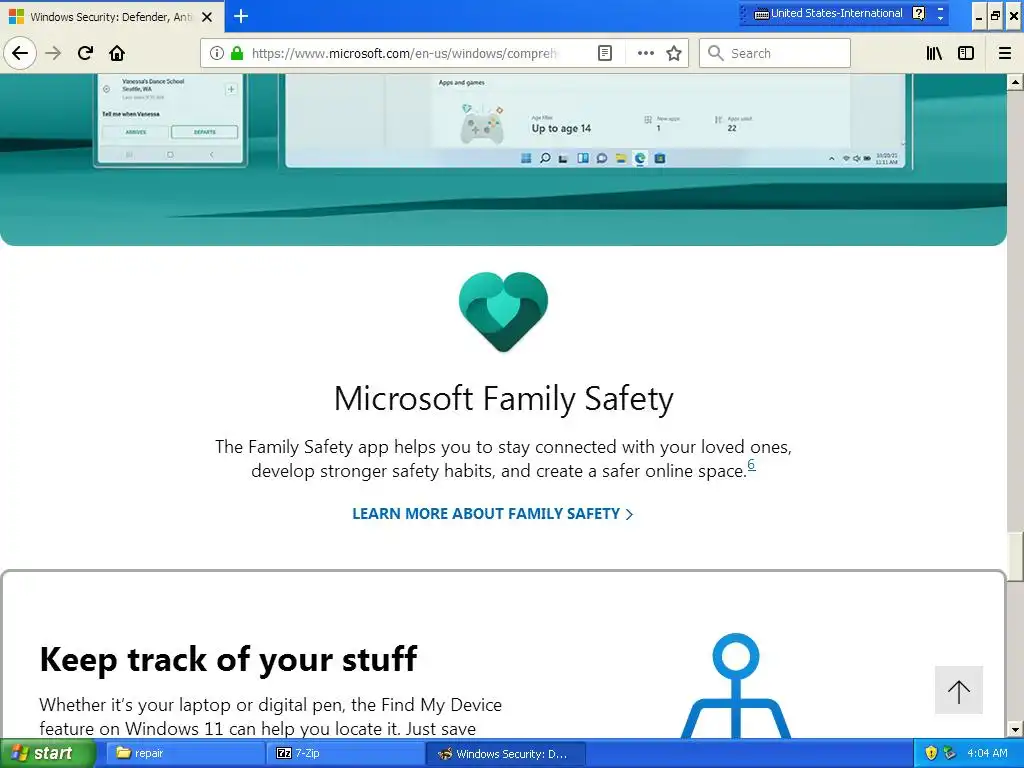The image size is (1024, 768).
Task: Click the Windows 11 start icon in mockup
Action: coord(526,158)
